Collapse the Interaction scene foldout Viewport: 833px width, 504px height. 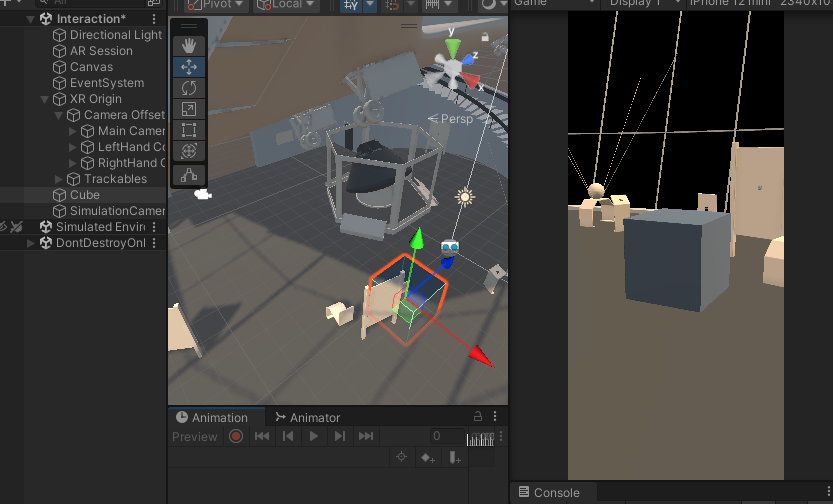(31, 19)
